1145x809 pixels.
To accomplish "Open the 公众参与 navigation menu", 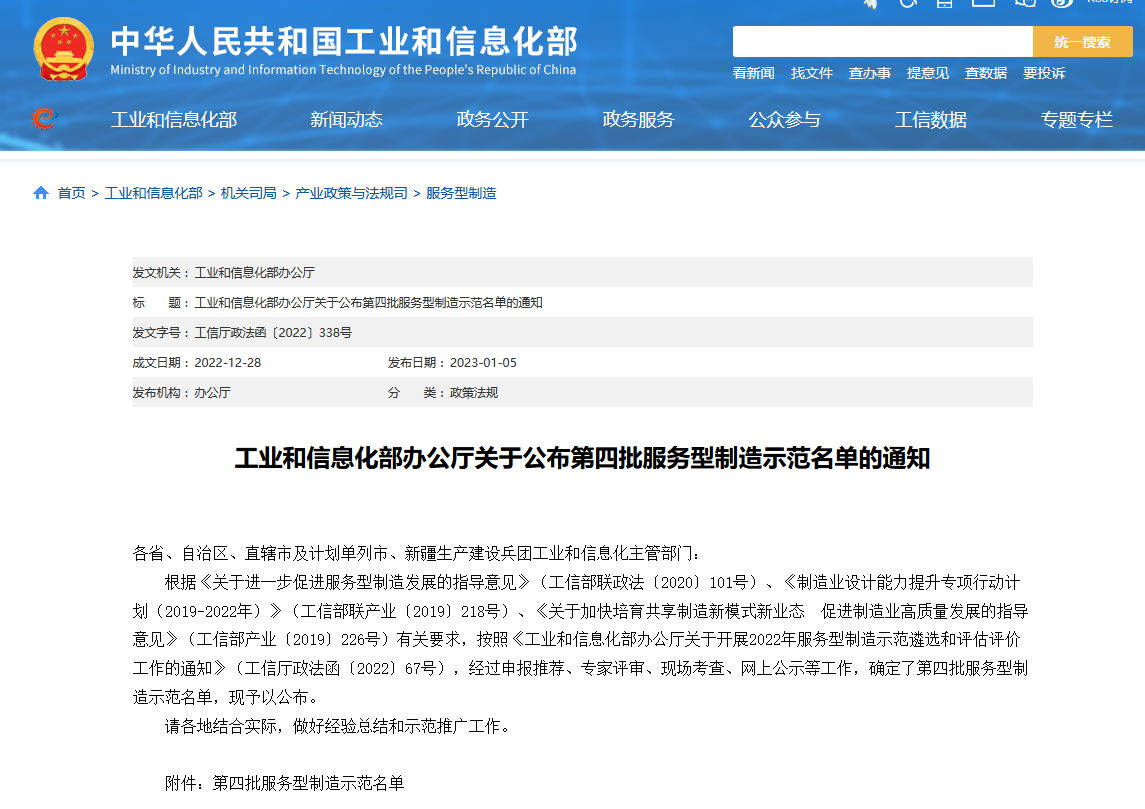I will point(784,120).
